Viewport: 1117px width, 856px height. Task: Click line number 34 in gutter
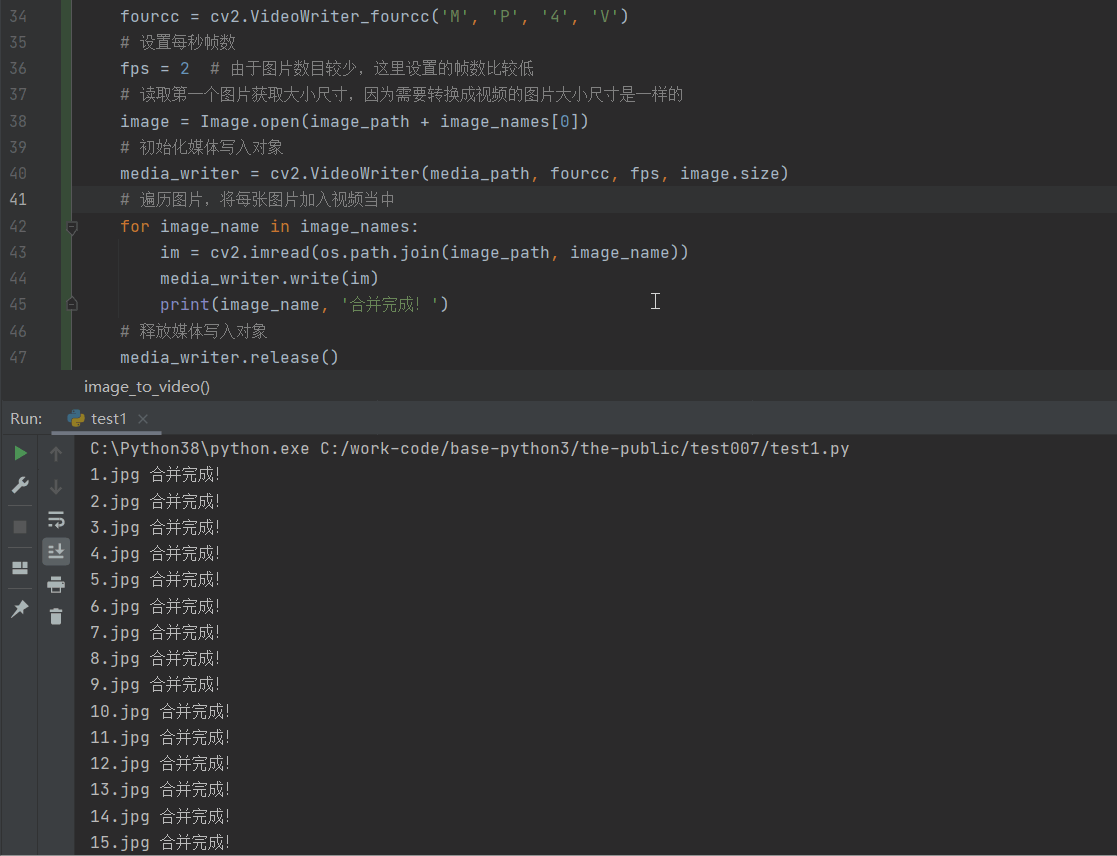(18, 16)
